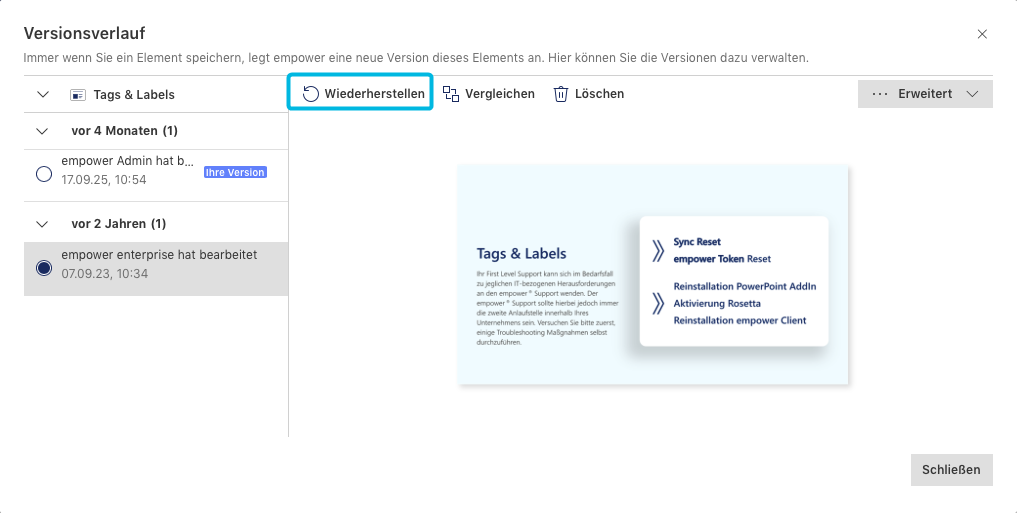Screen dimensions: 1017x513
Task: Click the three-dots icon in Erweitert
Action: point(880,94)
